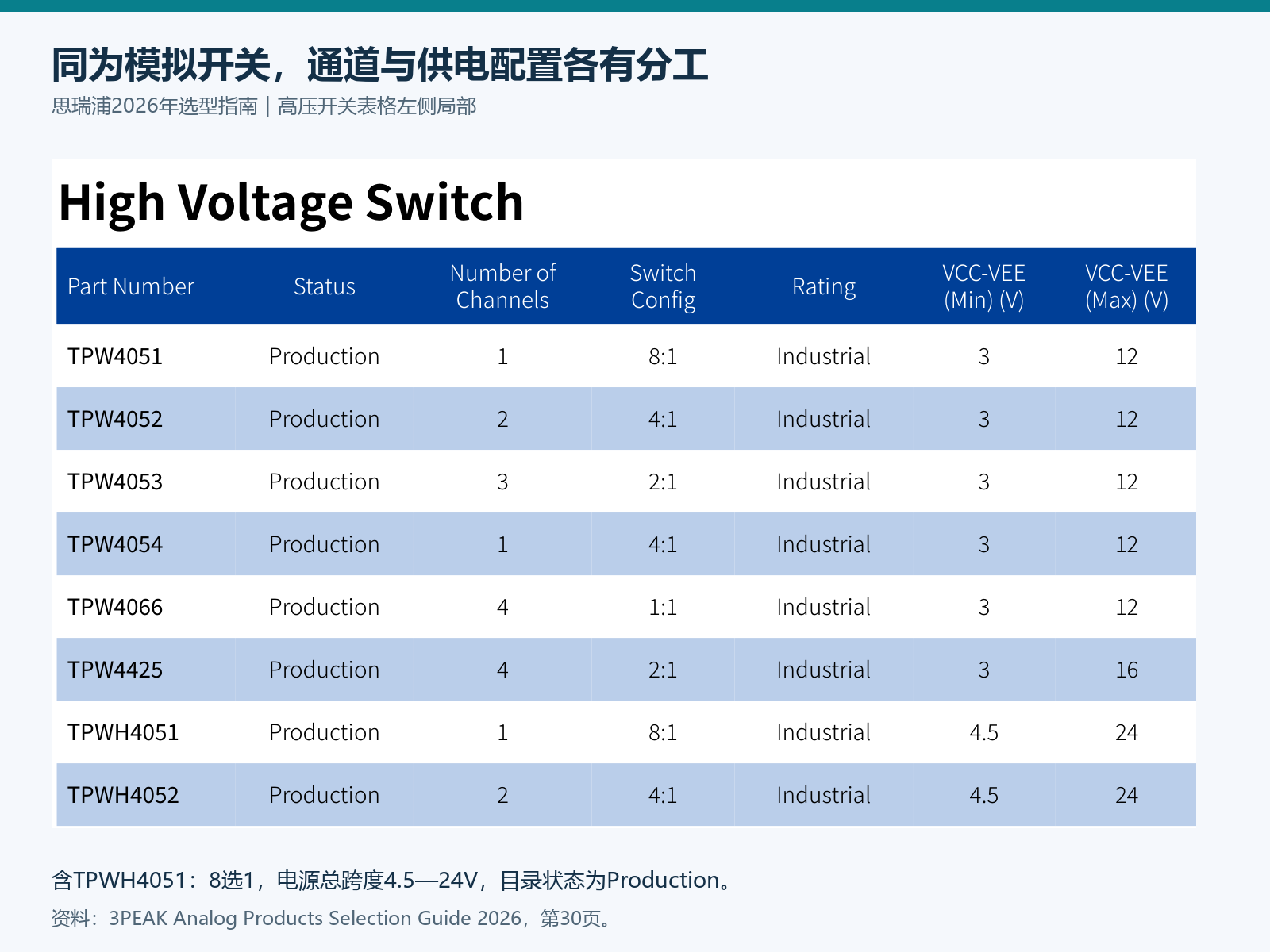
Task: Select part number TPWH4052
Action: click(123, 795)
